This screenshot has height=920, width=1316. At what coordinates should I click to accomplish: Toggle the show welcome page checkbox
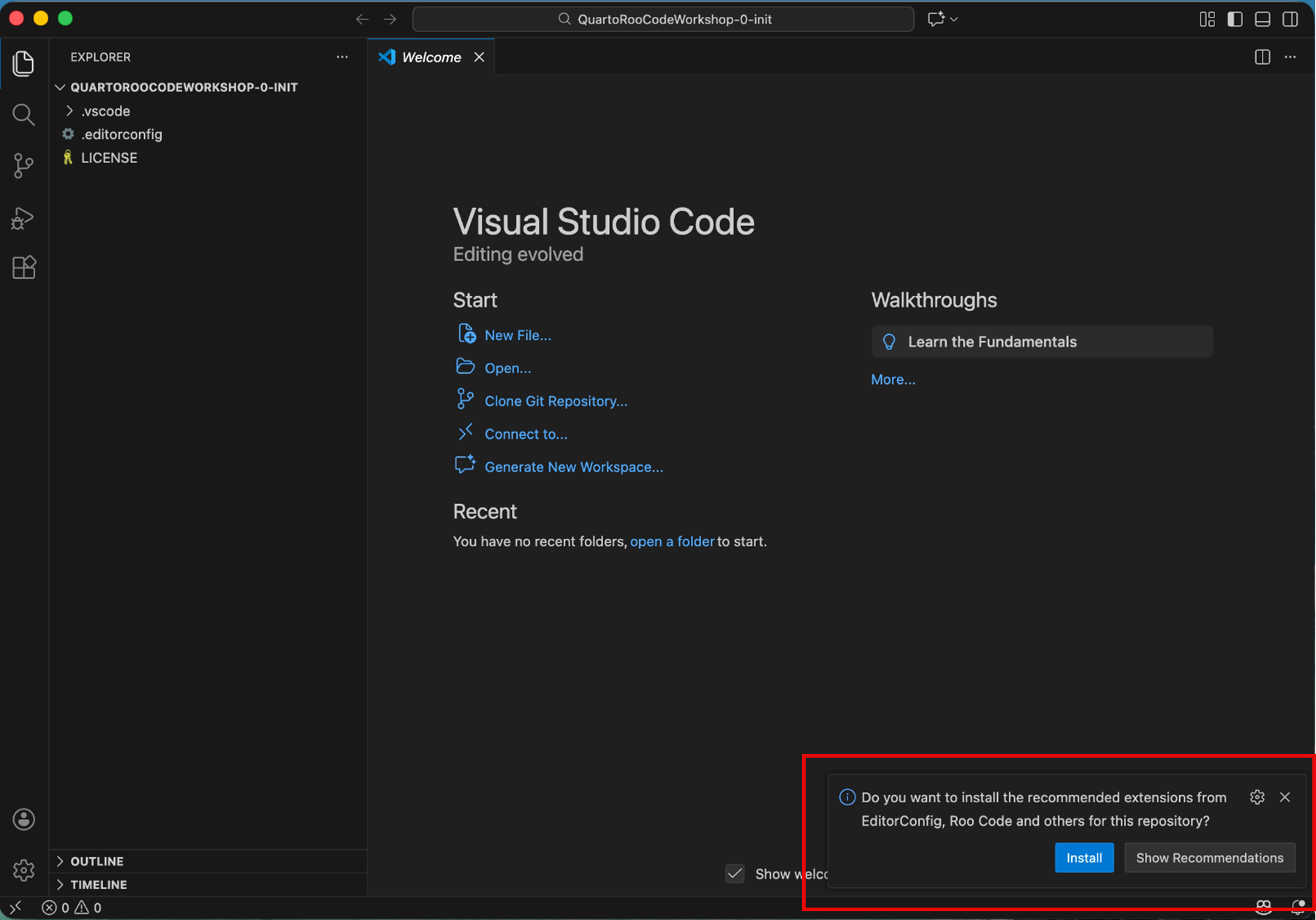[x=735, y=873]
